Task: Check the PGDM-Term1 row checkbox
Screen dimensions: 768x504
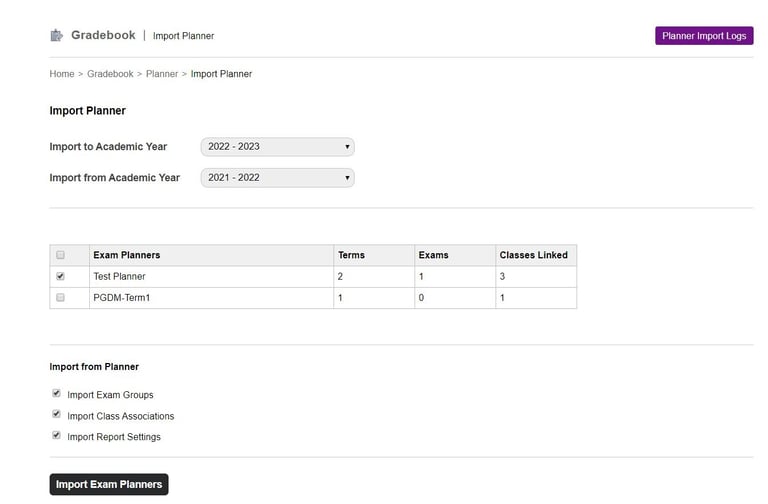Action: [x=61, y=298]
